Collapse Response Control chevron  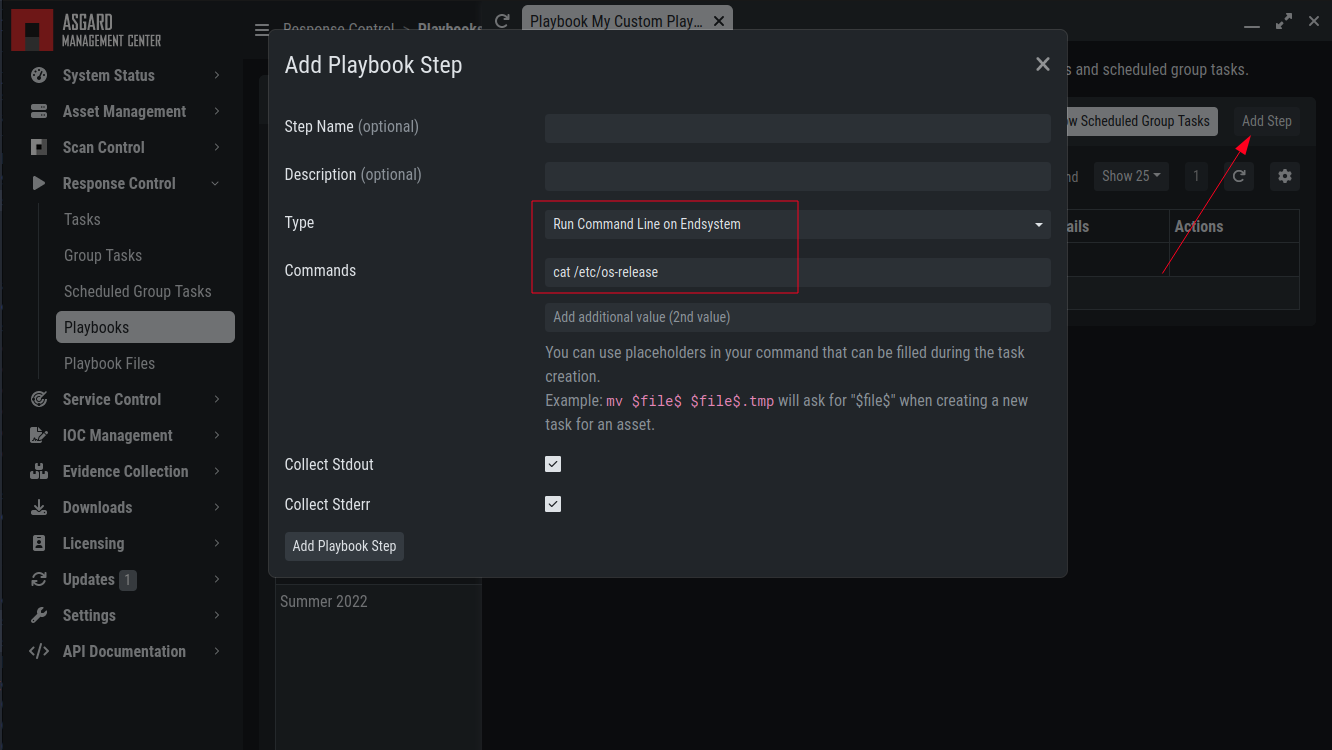[216, 183]
